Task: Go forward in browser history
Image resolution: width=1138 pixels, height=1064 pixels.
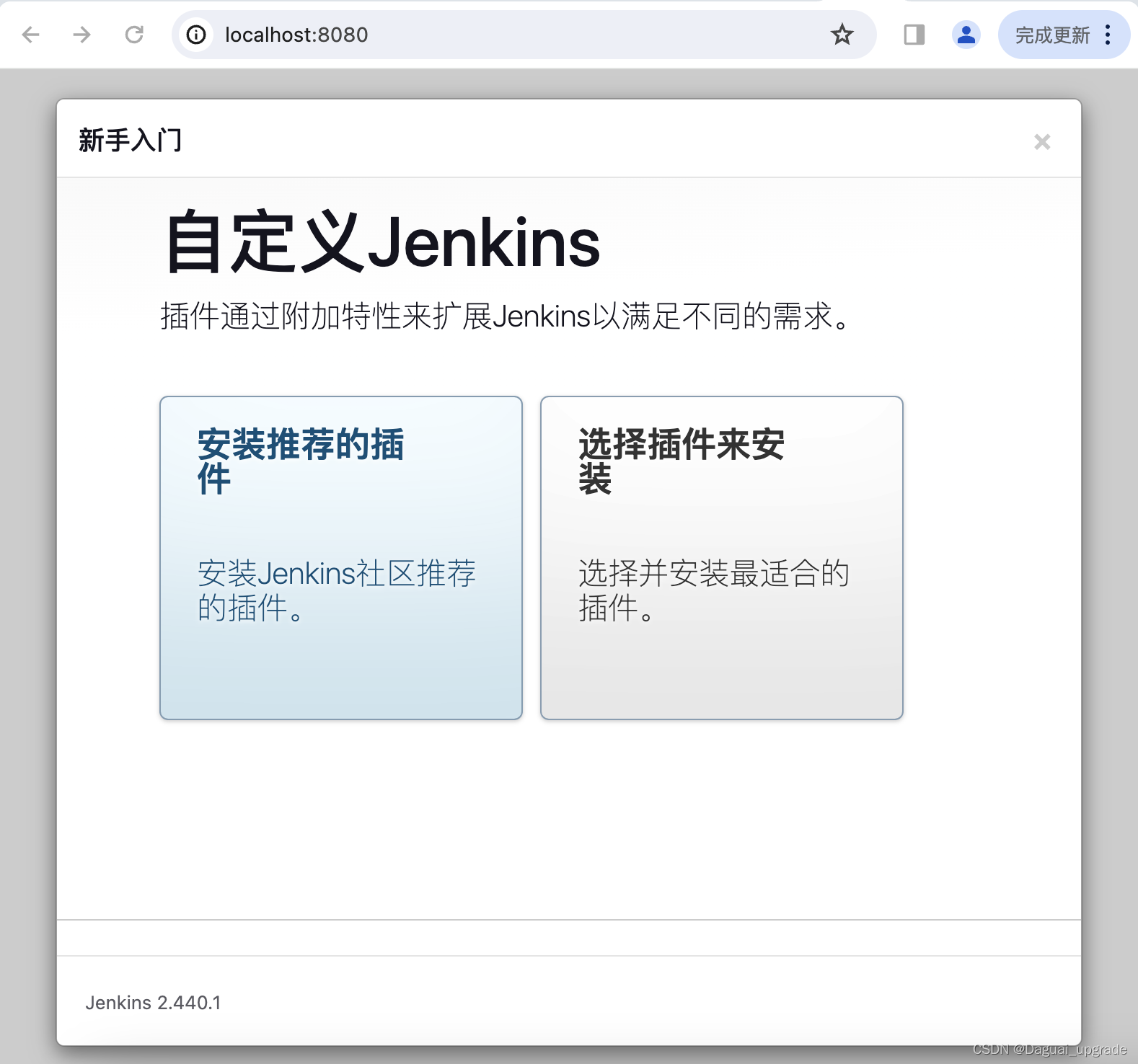Action: pyautogui.click(x=82, y=35)
